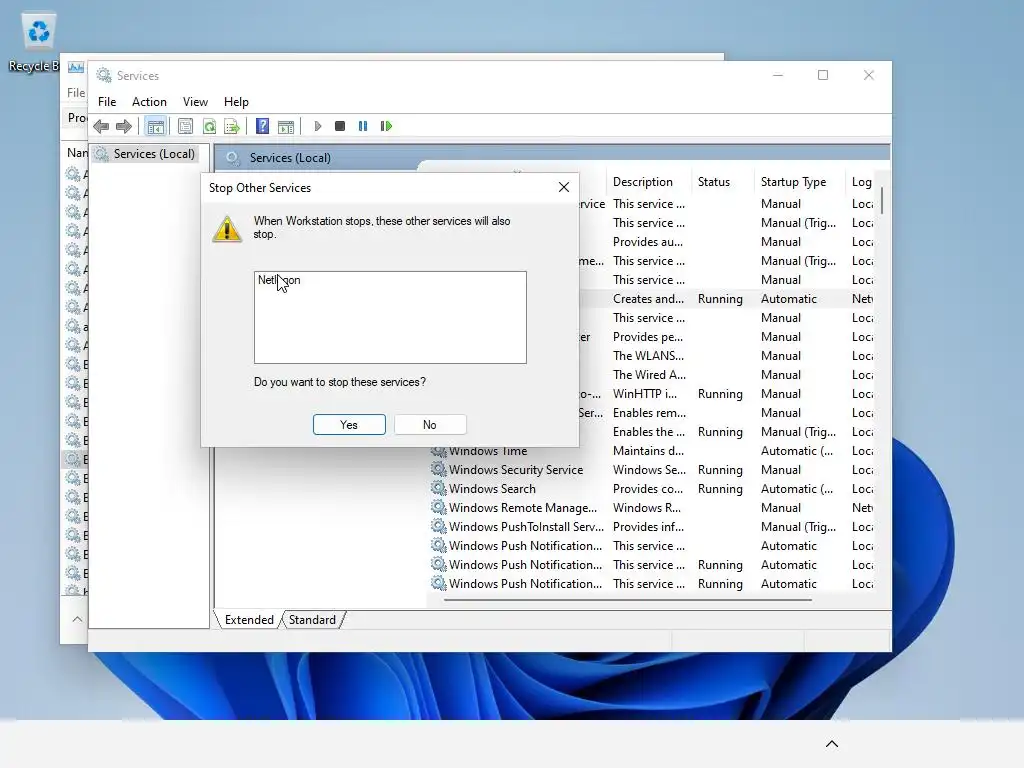Click the 'Provides pe...' description cell
1024x768 pixels.
(648, 336)
